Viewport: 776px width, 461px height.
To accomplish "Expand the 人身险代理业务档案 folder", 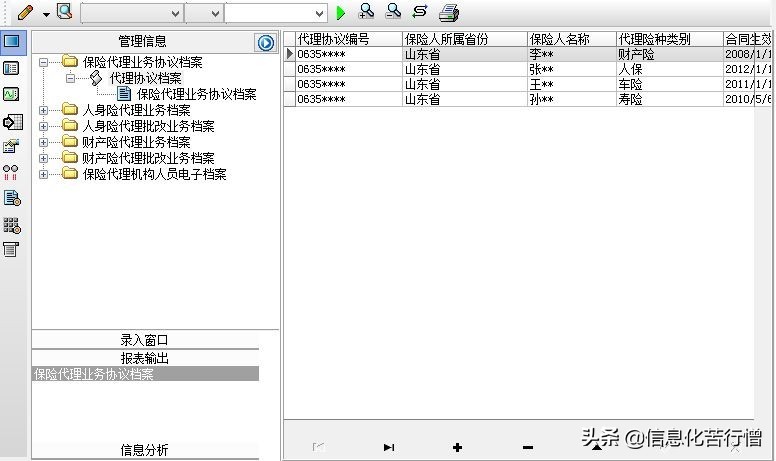I will 44,110.
